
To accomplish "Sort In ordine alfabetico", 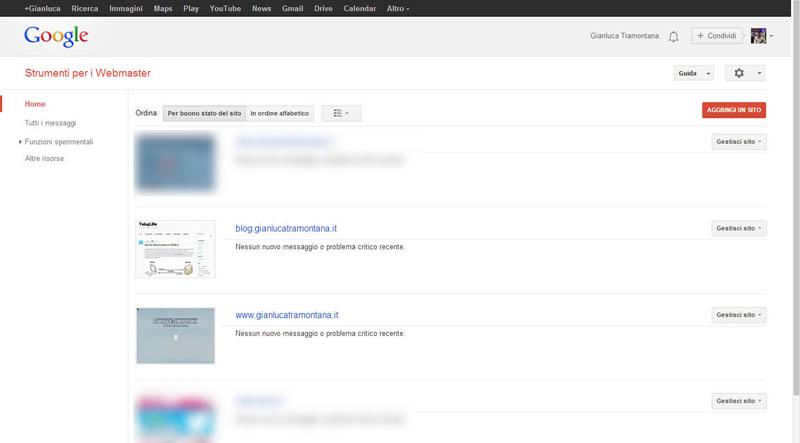I will click(280, 113).
